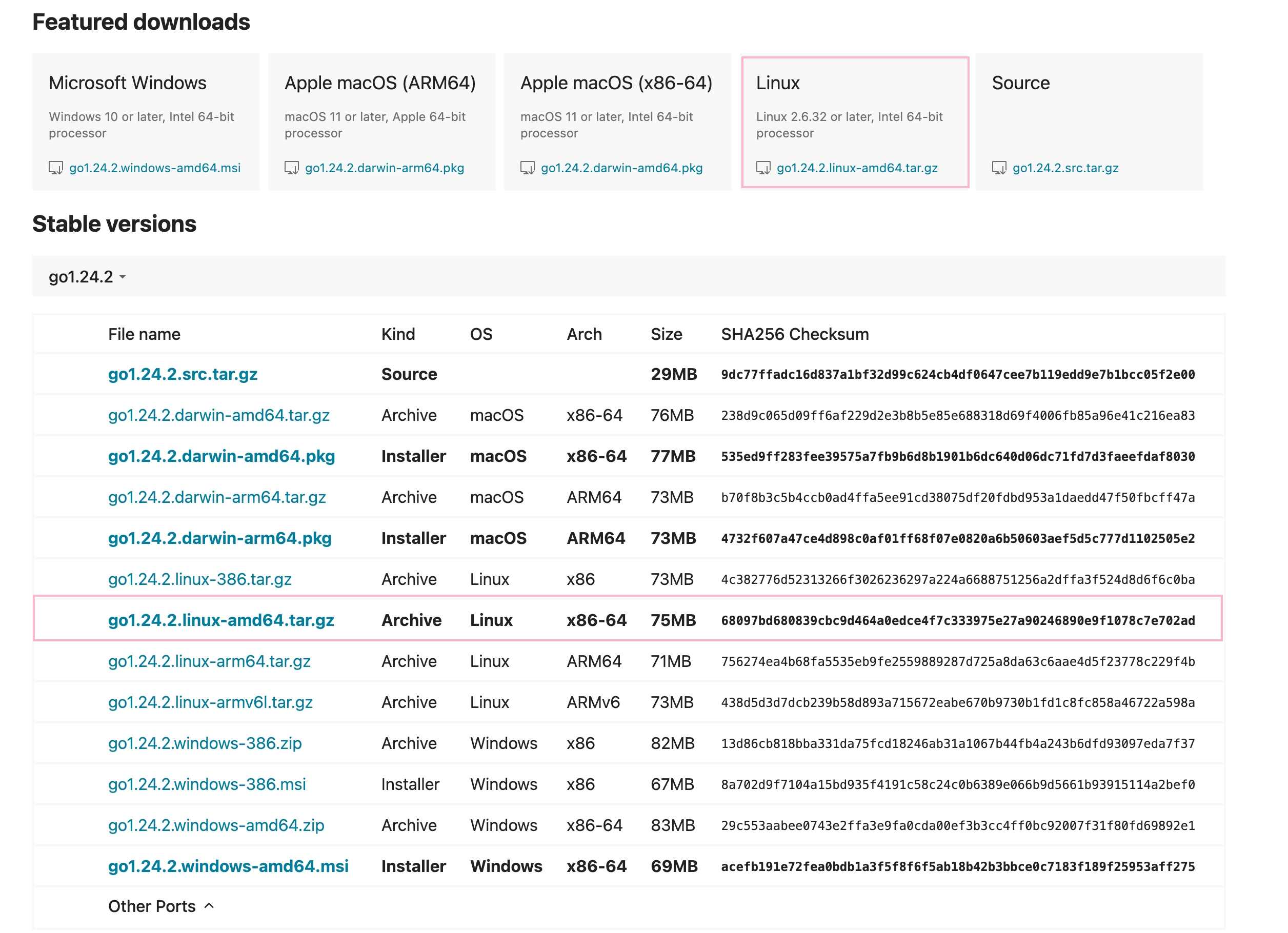Click download icon beside go1.24.2.src.tar.gz featured link
The image size is (1288, 933).
click(999, 168)
